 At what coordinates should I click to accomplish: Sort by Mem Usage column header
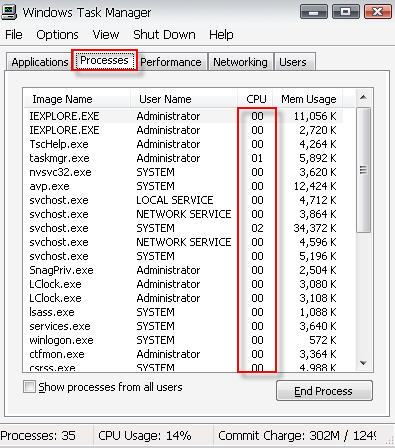[309, 99]
